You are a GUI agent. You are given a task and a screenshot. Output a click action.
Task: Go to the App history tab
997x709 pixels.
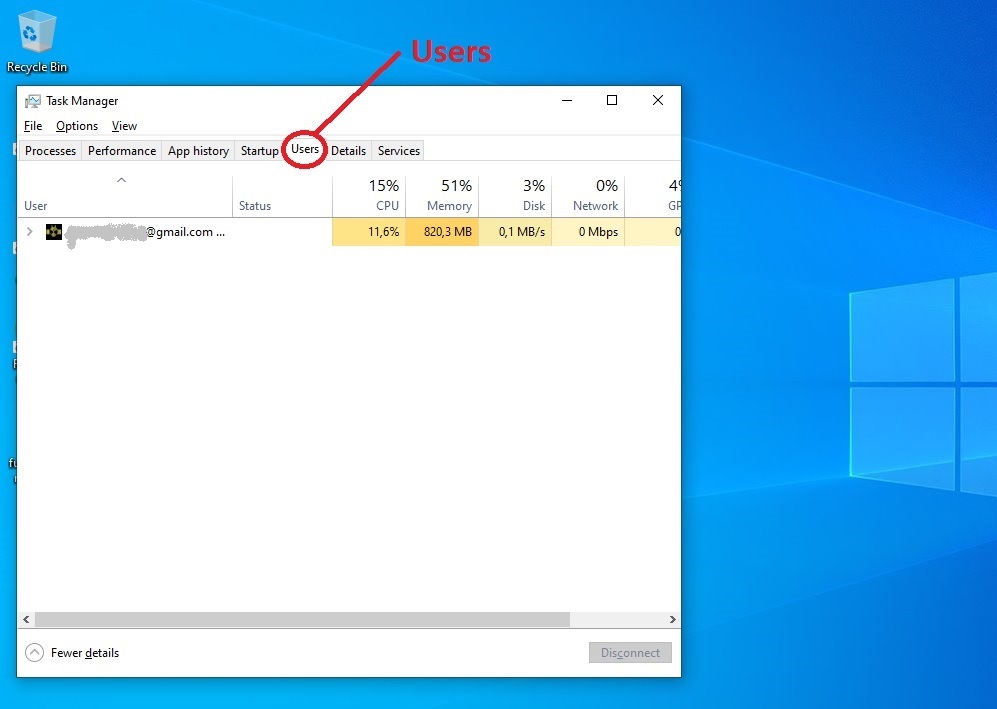[x=198, y=151]
